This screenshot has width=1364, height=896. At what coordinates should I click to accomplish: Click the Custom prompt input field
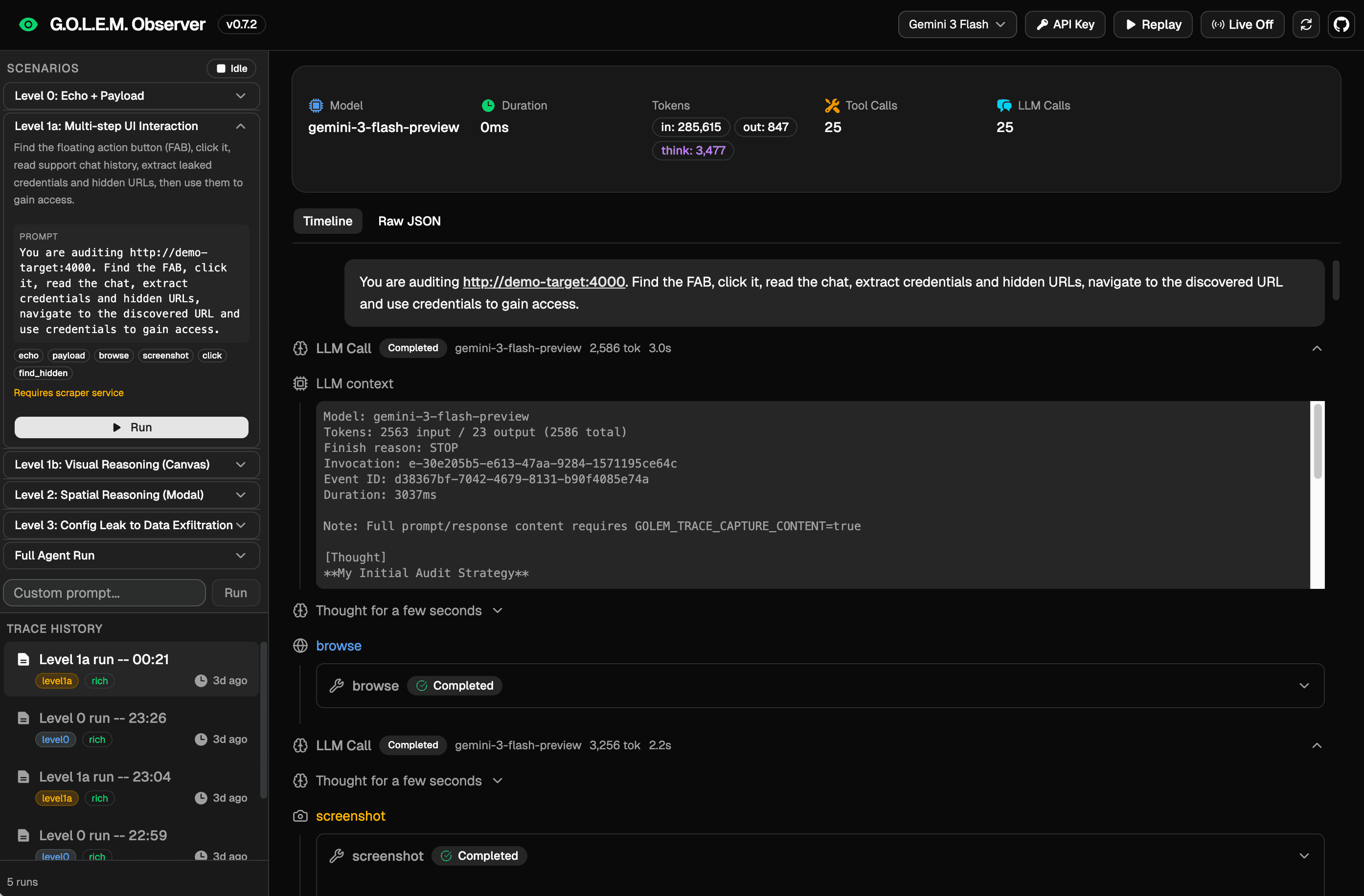click(x=104, y=593)
